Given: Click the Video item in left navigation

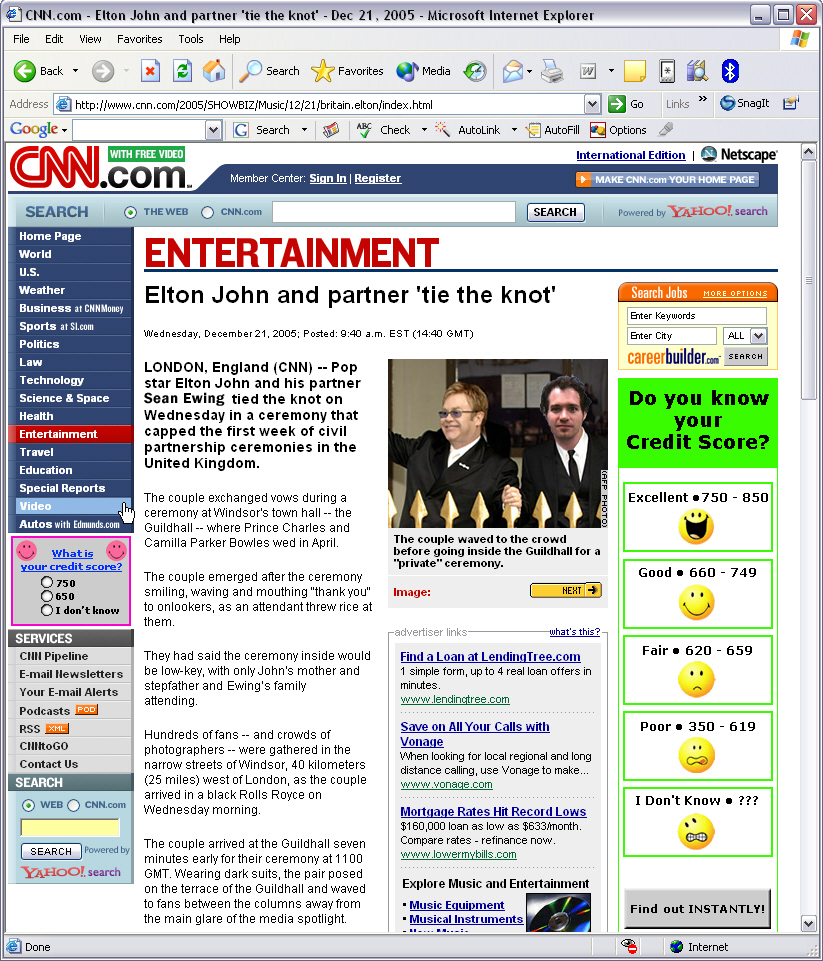Looking at the screenshot, I should (x=71, y=506).
